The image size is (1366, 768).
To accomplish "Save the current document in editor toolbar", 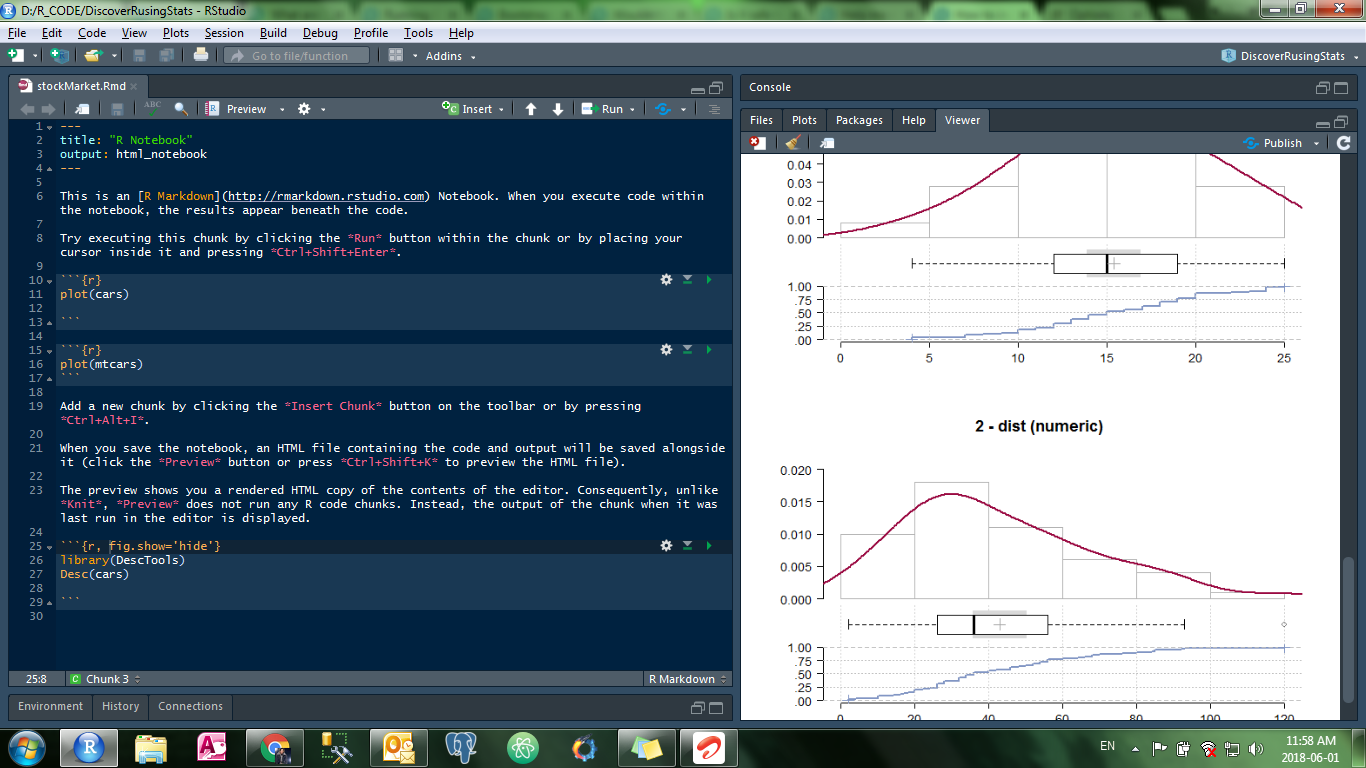I will [118, 109].
